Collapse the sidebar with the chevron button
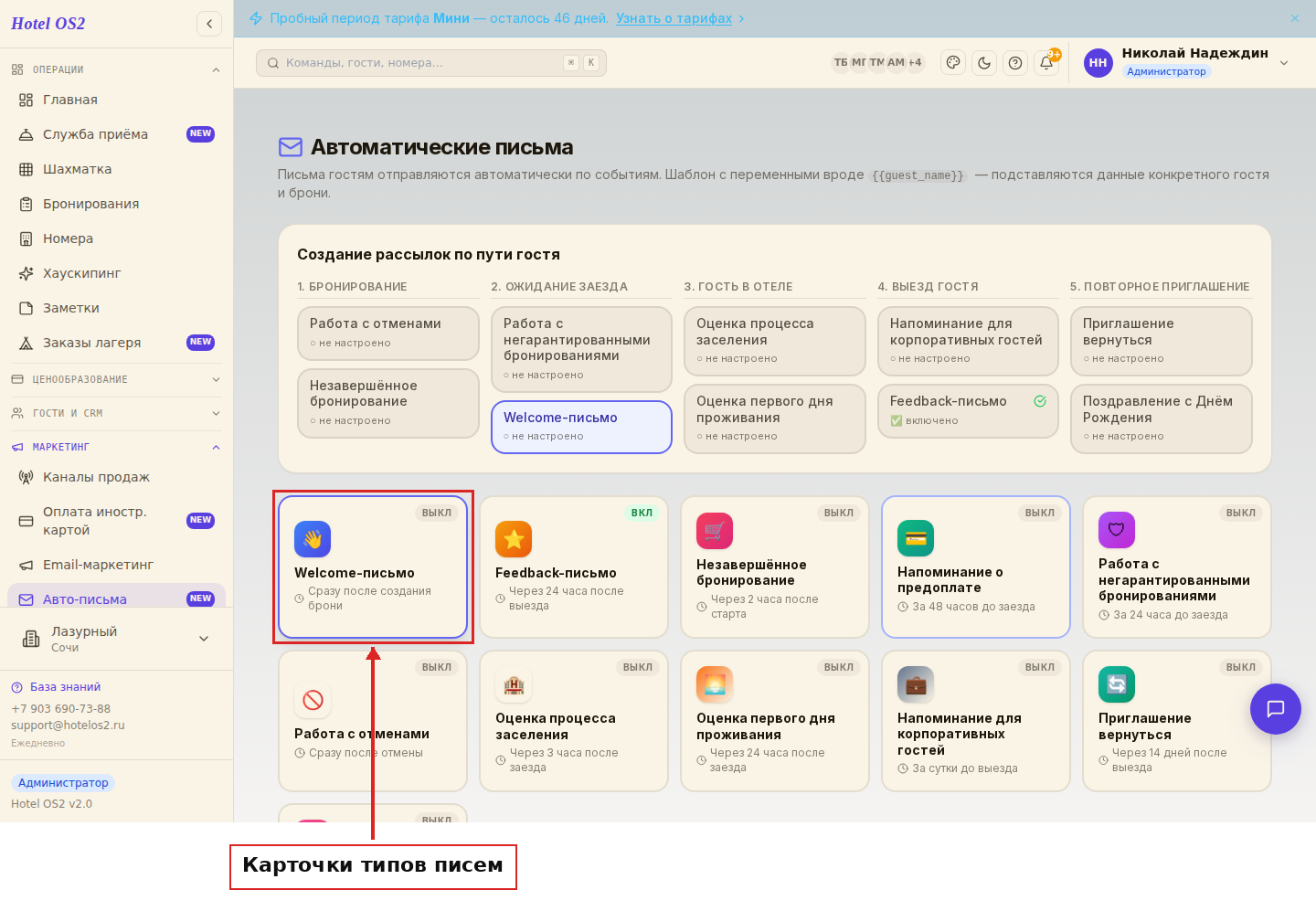The width and height of the screenshot is (1316, 911). point(209,24)
